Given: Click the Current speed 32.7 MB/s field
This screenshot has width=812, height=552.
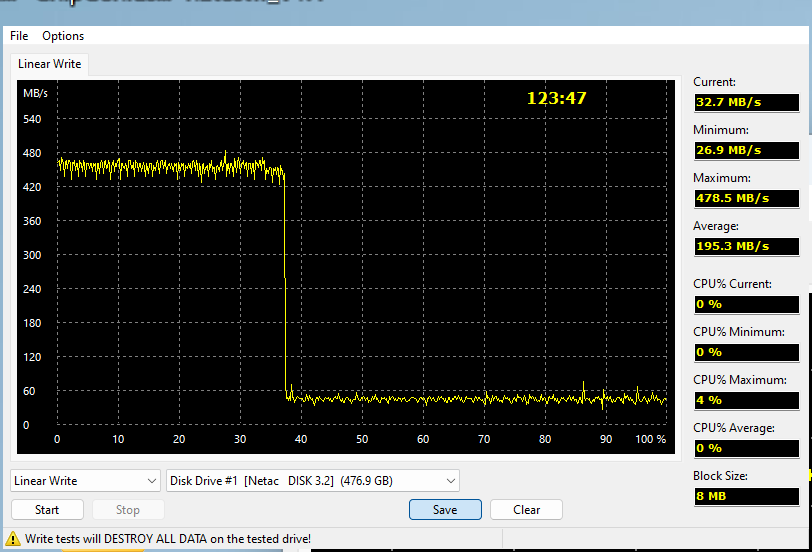Looking at the screenshot, I should [x=746, y=102].
